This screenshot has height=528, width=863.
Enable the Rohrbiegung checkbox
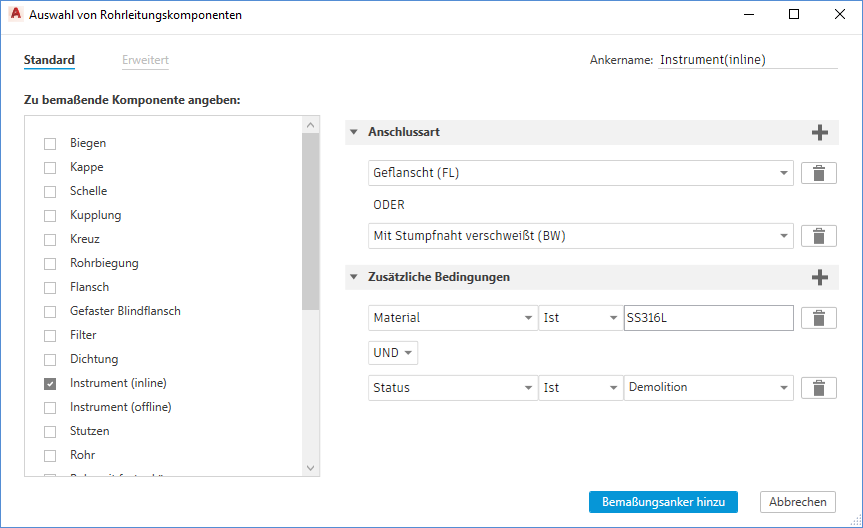coord(50,263)
